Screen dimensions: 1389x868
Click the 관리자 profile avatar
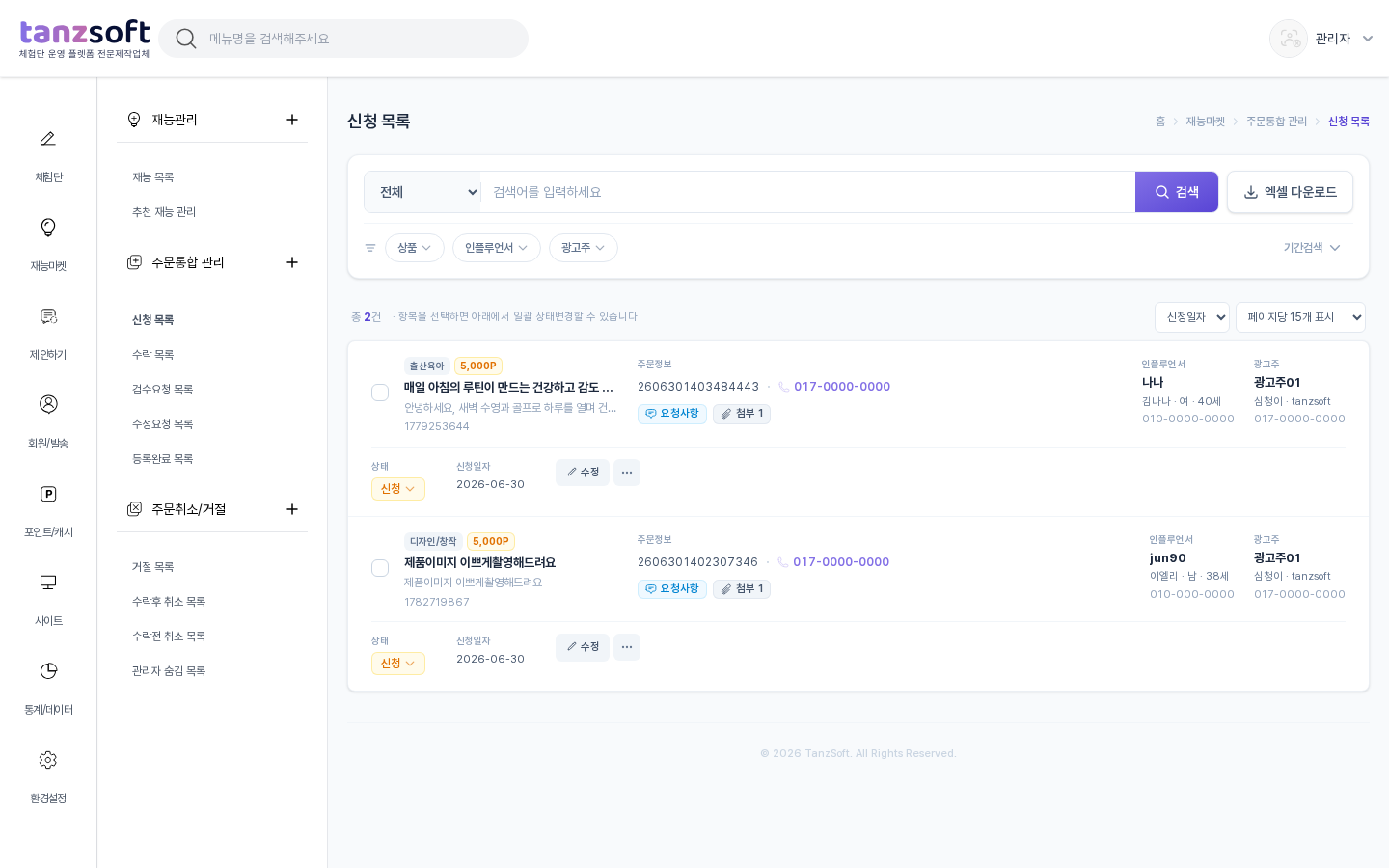1289,39
